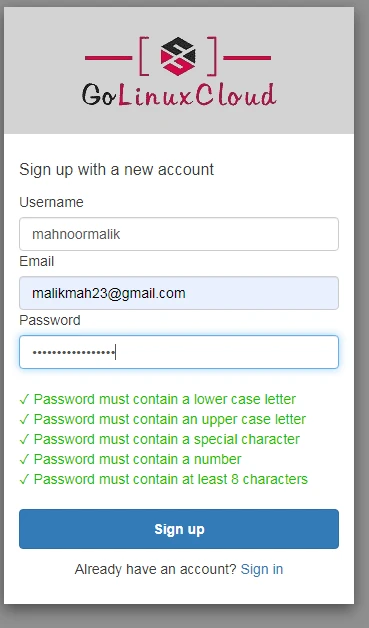369x628 pixels.
Task: Open the Sign in link
Action: (x=262, y=569)
